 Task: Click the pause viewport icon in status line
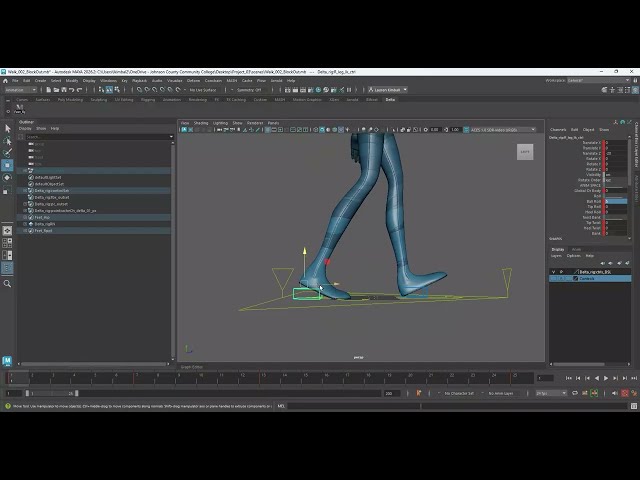[349, 90]
